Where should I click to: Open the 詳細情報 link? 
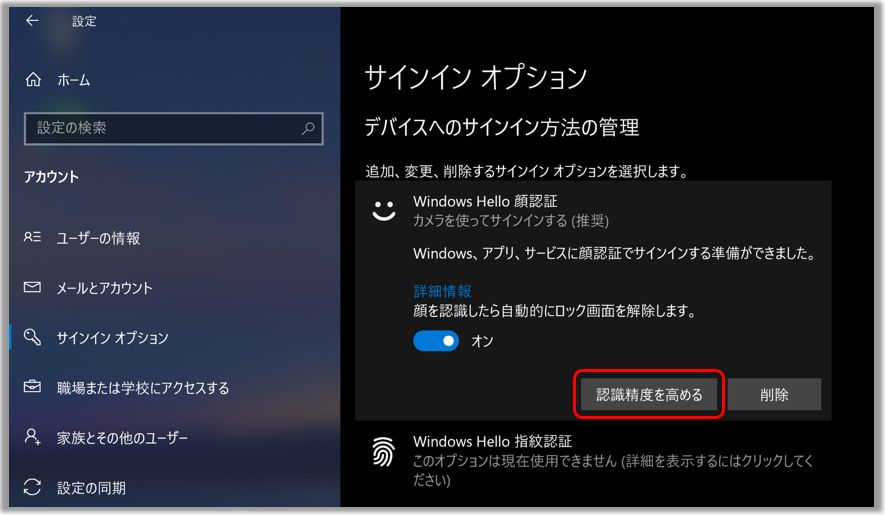(x=442, y=291)
